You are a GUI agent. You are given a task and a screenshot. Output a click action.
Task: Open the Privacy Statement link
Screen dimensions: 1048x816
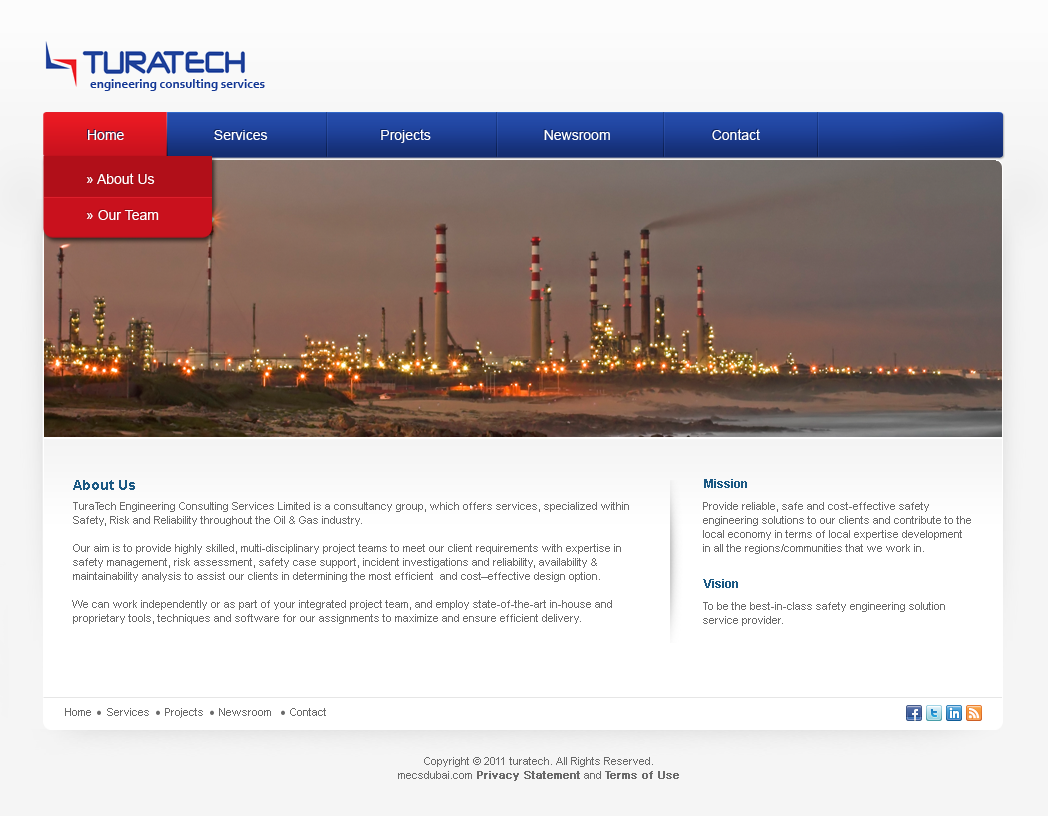click(528, 775)
